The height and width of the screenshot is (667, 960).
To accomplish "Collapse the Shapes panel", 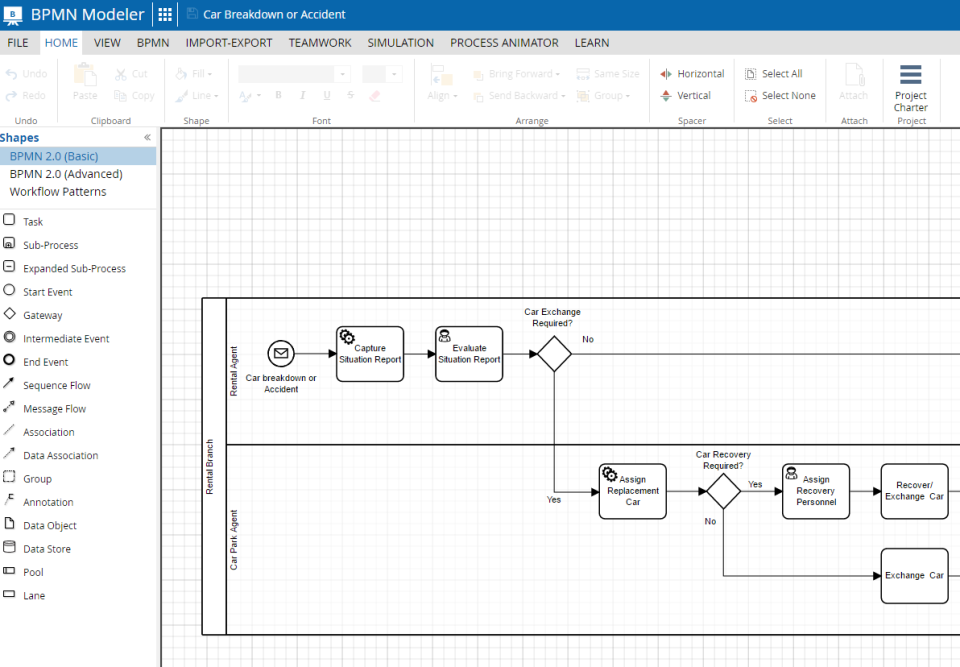I will pyautogui.click(x=147, y=137).
